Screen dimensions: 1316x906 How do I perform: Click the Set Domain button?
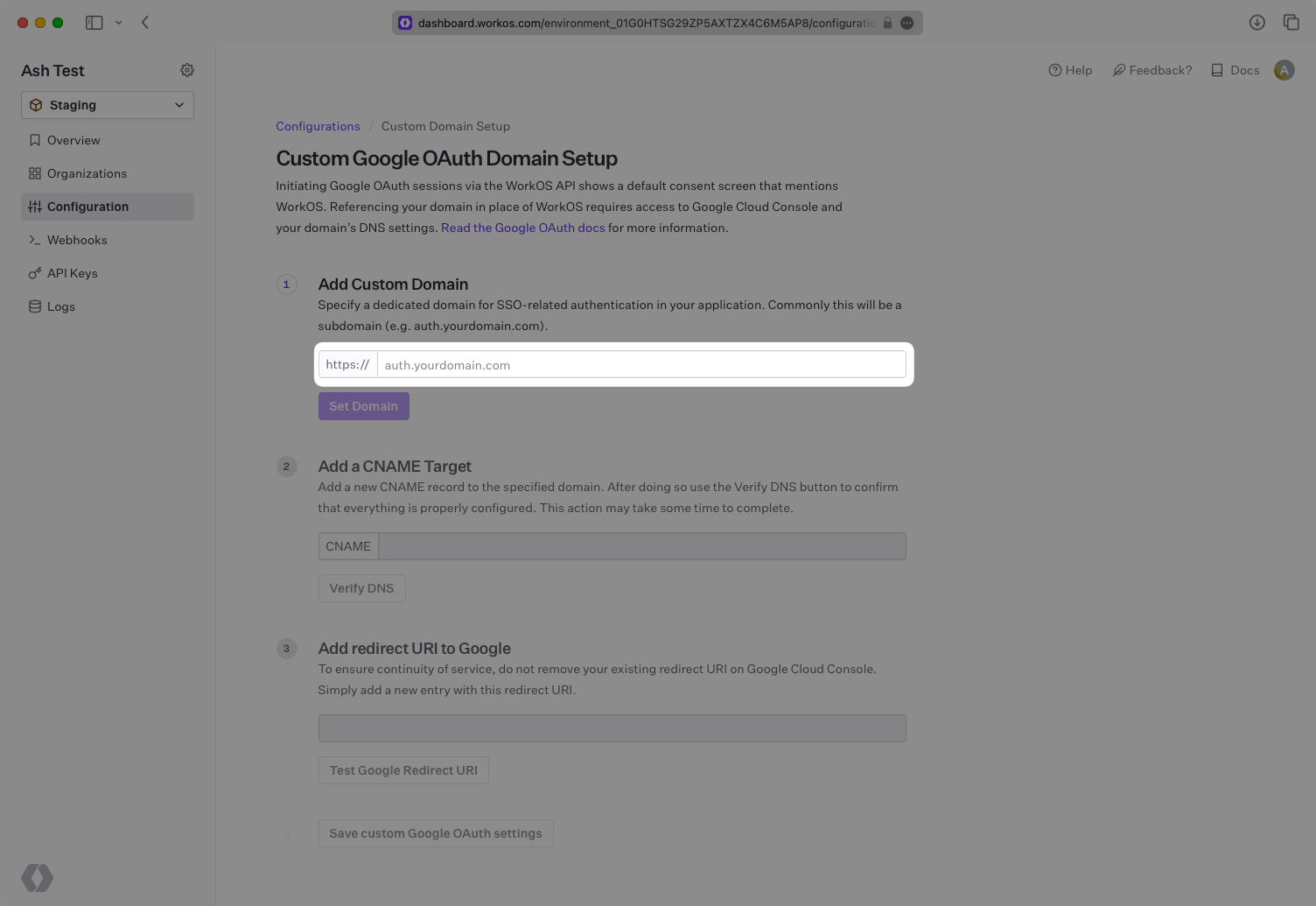click(x=363, y=405)
